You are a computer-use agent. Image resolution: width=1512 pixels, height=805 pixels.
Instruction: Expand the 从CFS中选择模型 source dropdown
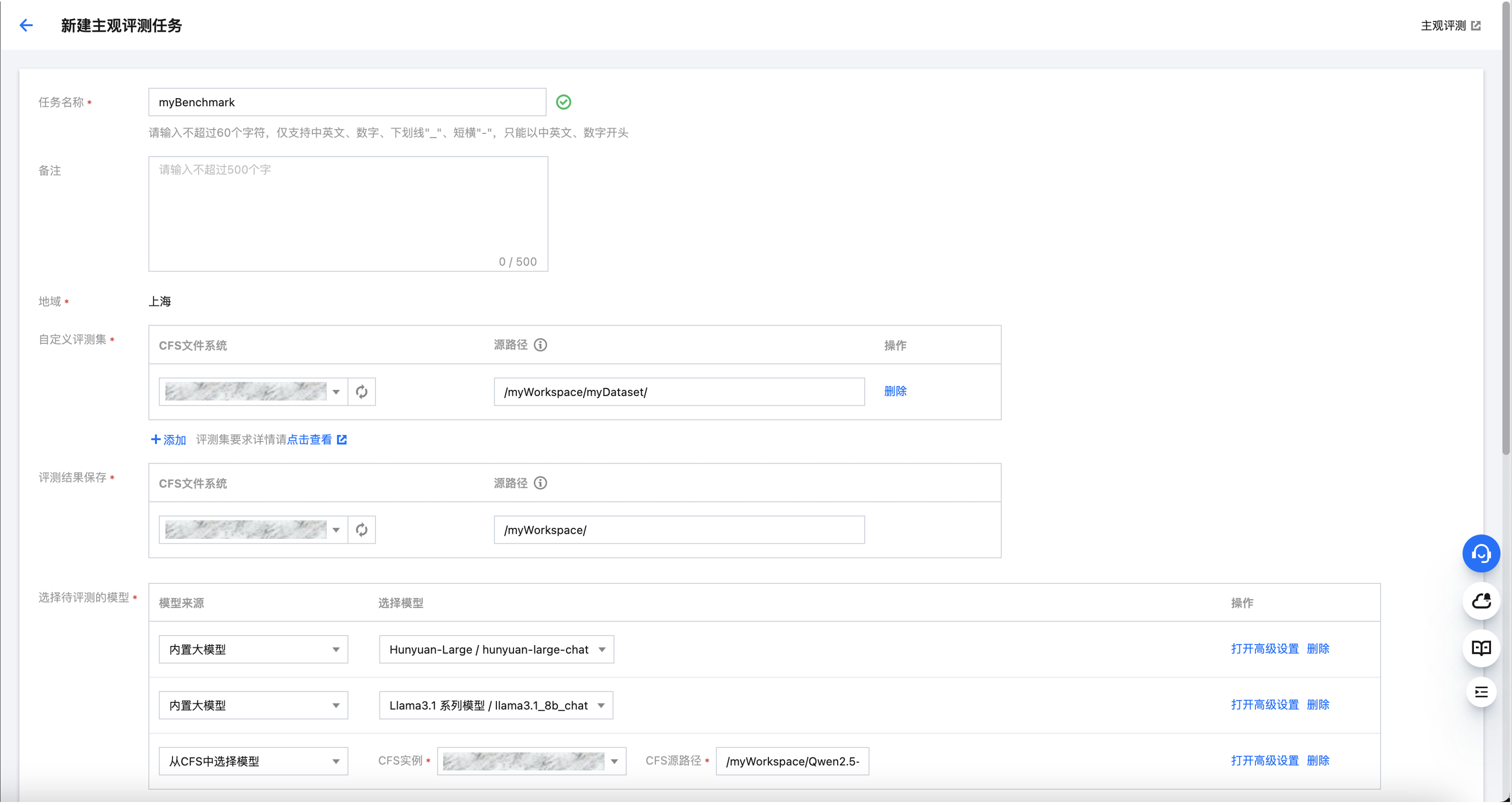(254, 761)
